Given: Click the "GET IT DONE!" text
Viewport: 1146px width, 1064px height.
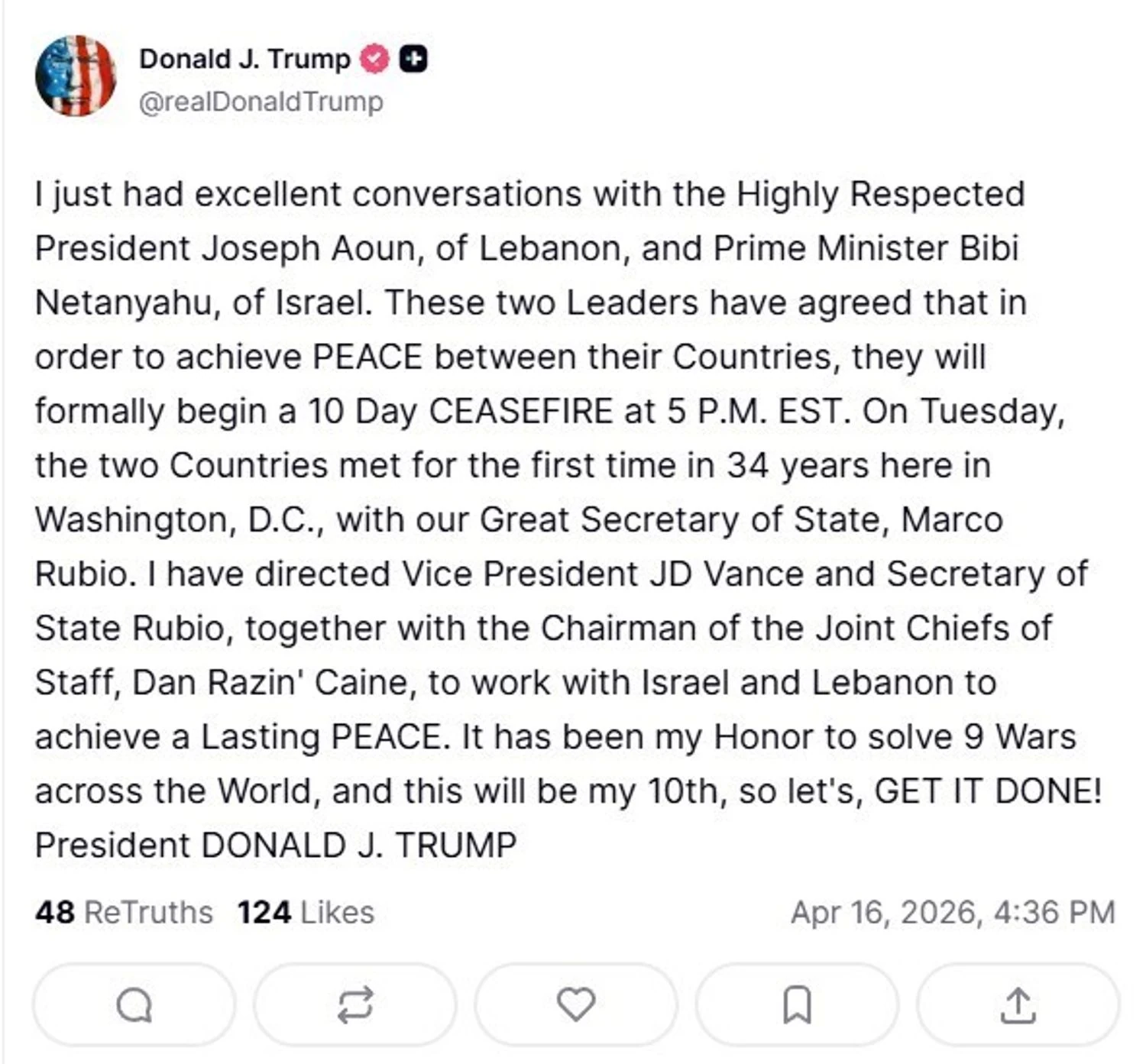Looking at the screenshot, I should pos(988,791).
